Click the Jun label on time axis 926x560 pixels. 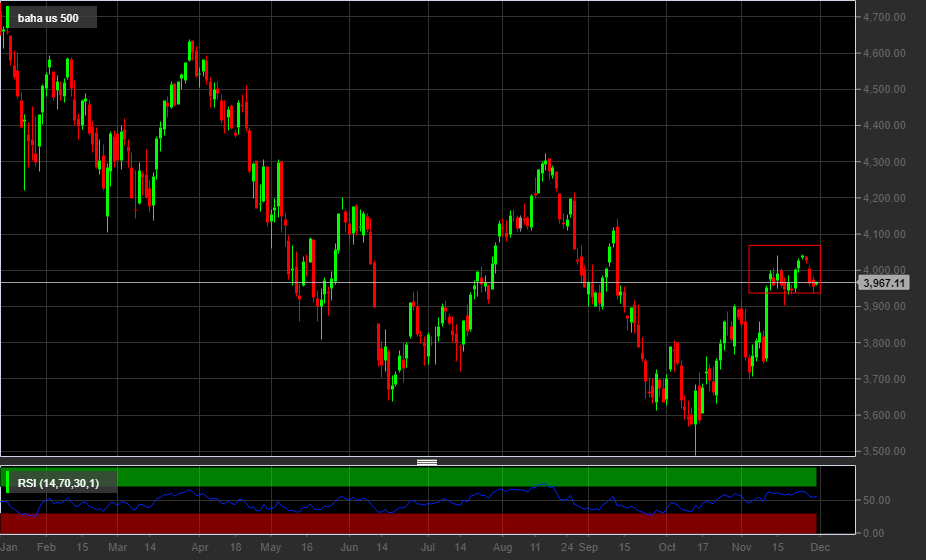349,547
